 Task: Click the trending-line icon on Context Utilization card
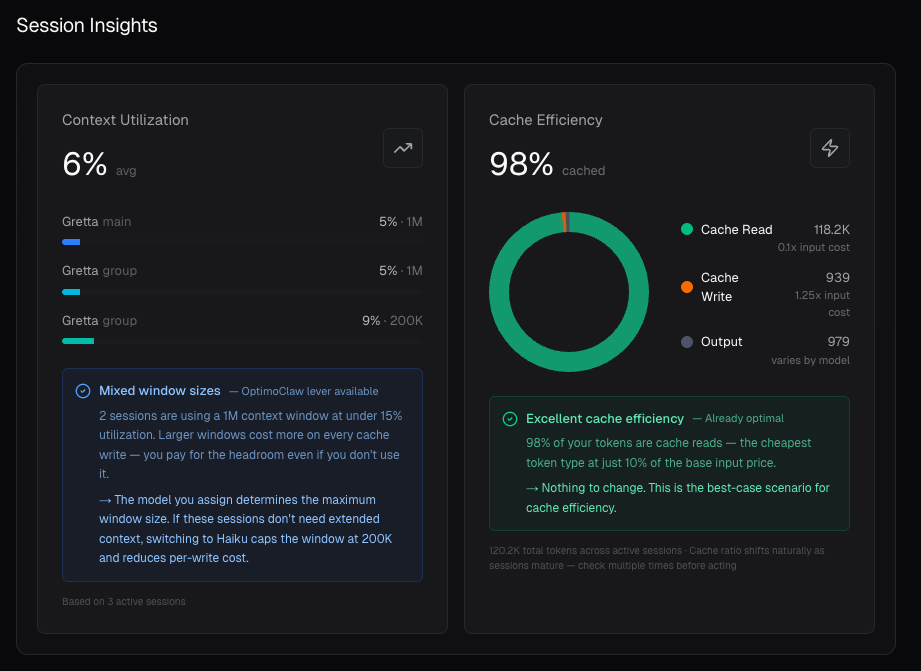402,147
